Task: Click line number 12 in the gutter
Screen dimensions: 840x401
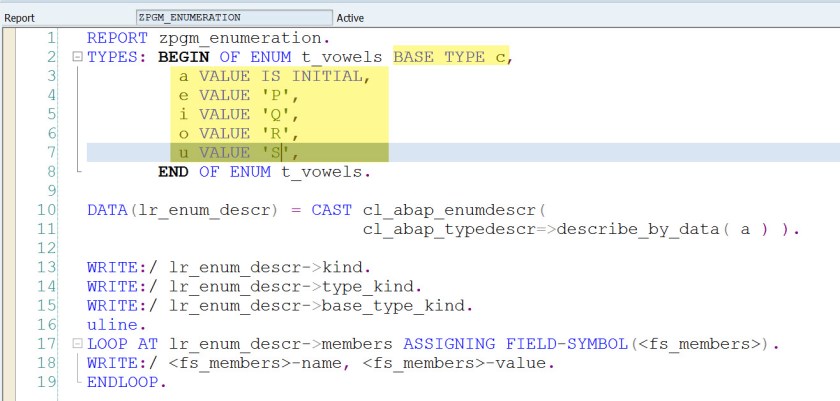Action: pyautogui.click(x=46, y=248)
